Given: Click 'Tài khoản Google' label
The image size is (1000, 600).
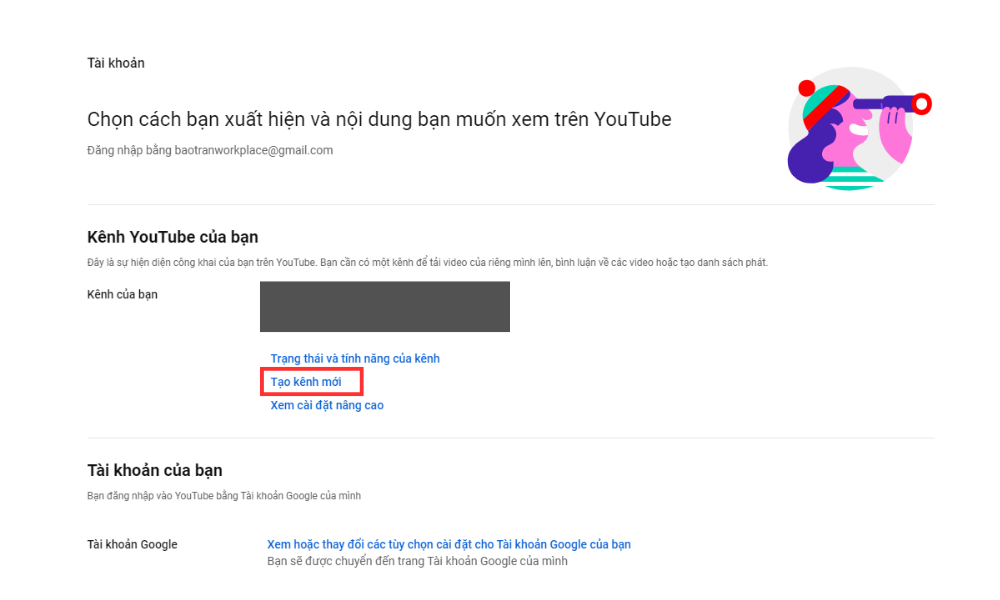Looking at the screenshot, I should 132,545.
